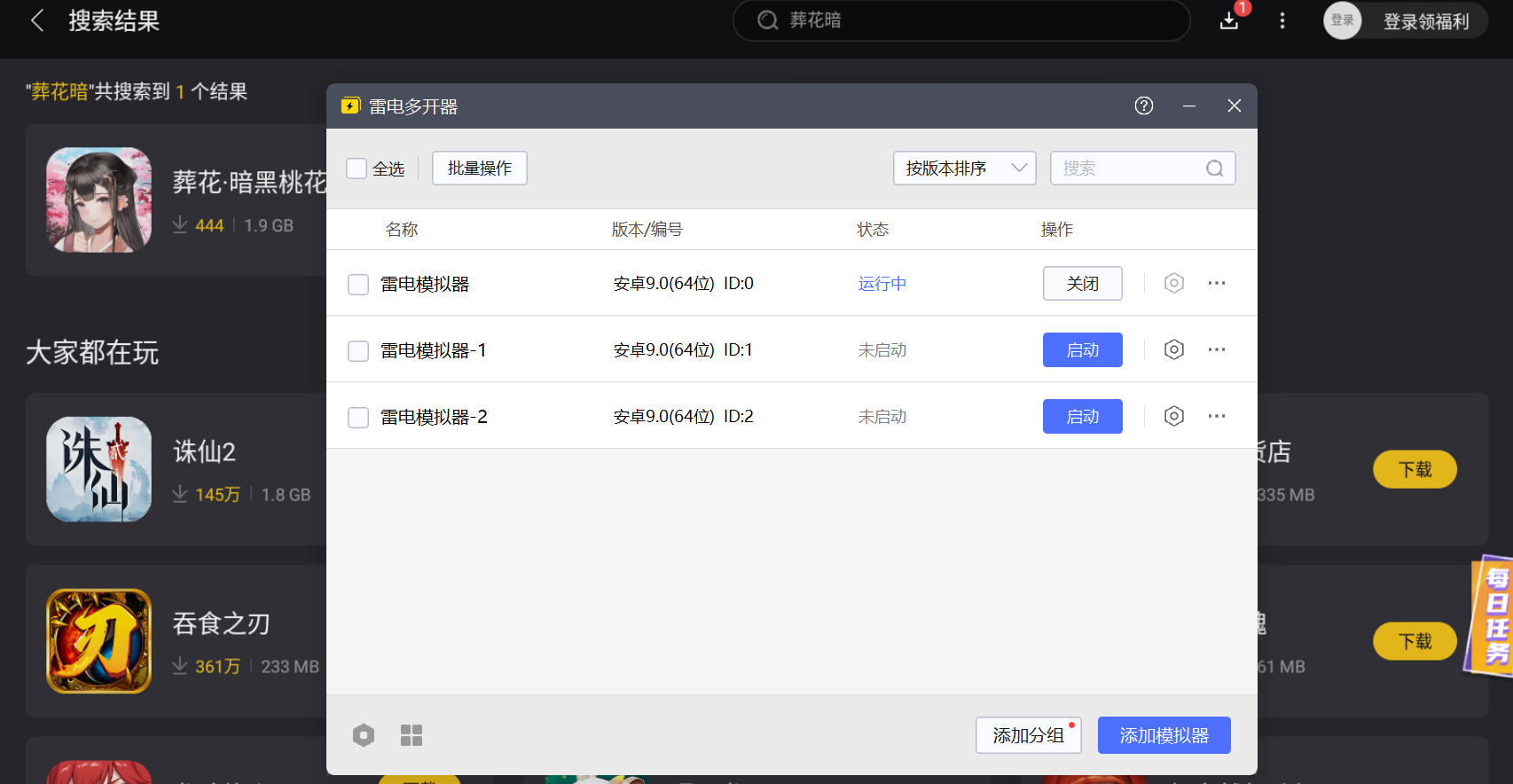Click 安卓9.0(64位) ID:0 version text
Viewport: 1513px width, 784px height.
click(684, 284)
